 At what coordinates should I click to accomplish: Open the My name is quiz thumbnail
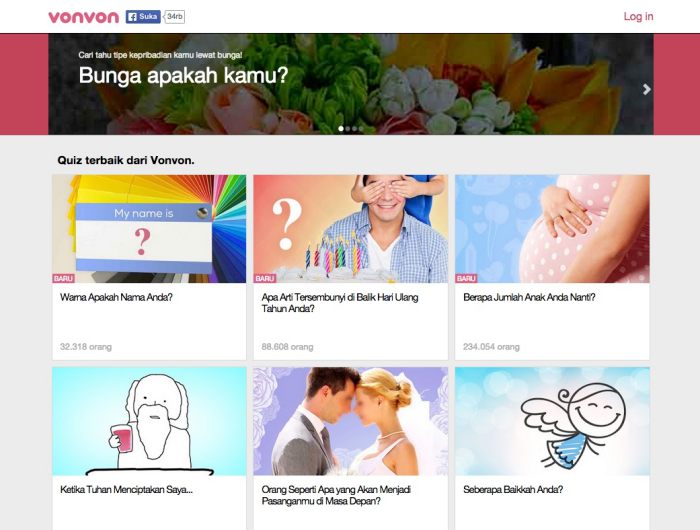pyautogui.click(x=149, y=229)
